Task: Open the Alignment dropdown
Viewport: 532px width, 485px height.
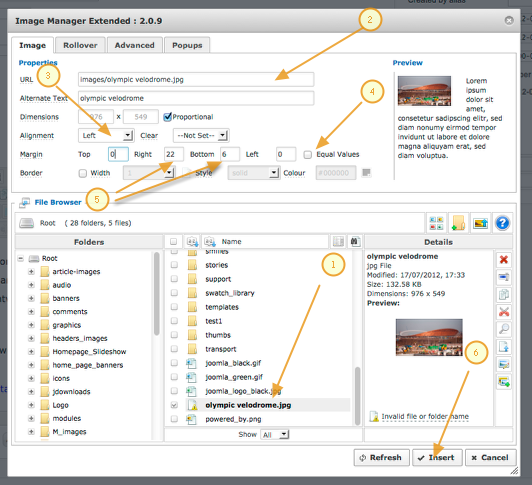Action: [106, 135]
